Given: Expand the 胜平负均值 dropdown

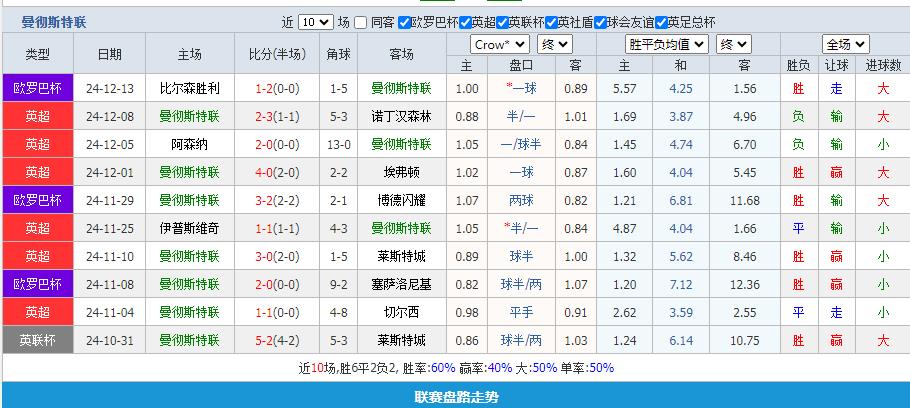Looking at the screenshot, I should pos(667,44).
